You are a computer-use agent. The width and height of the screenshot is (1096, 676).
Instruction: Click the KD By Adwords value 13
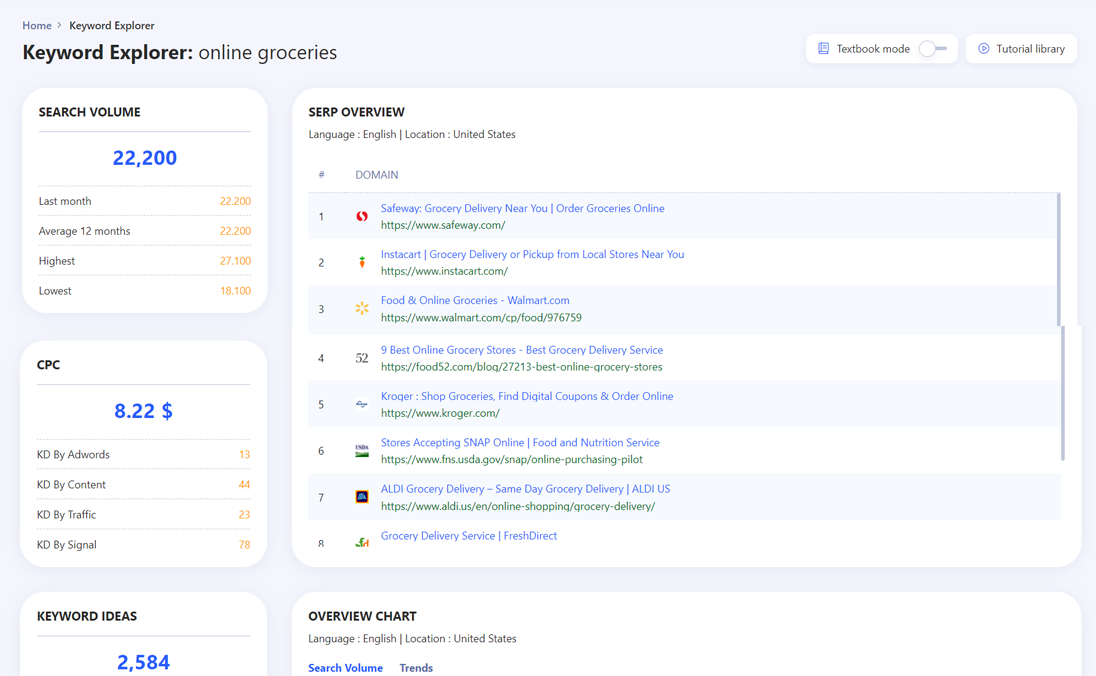coord(245,455)
